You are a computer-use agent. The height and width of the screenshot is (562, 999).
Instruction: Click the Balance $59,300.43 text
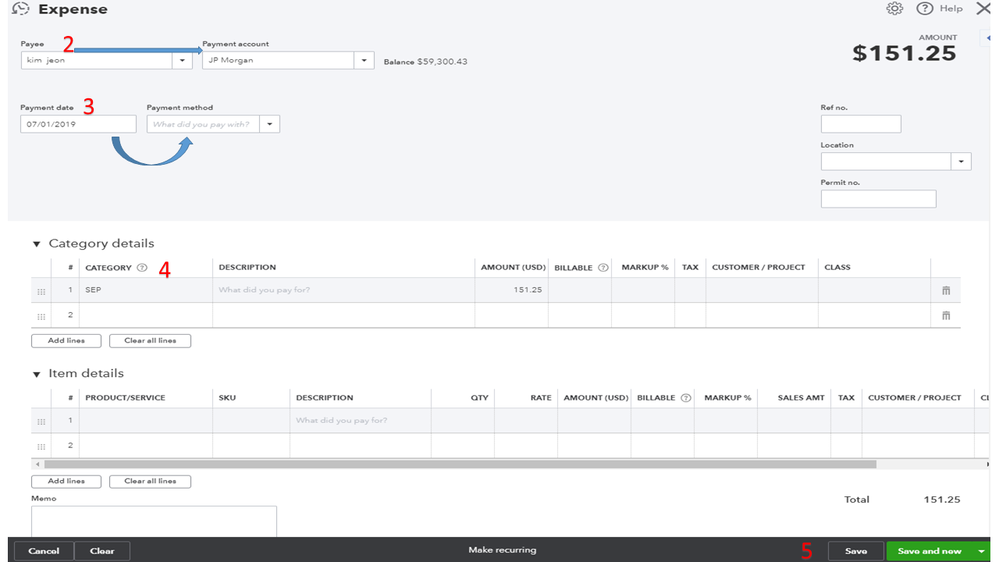[426, 62]
